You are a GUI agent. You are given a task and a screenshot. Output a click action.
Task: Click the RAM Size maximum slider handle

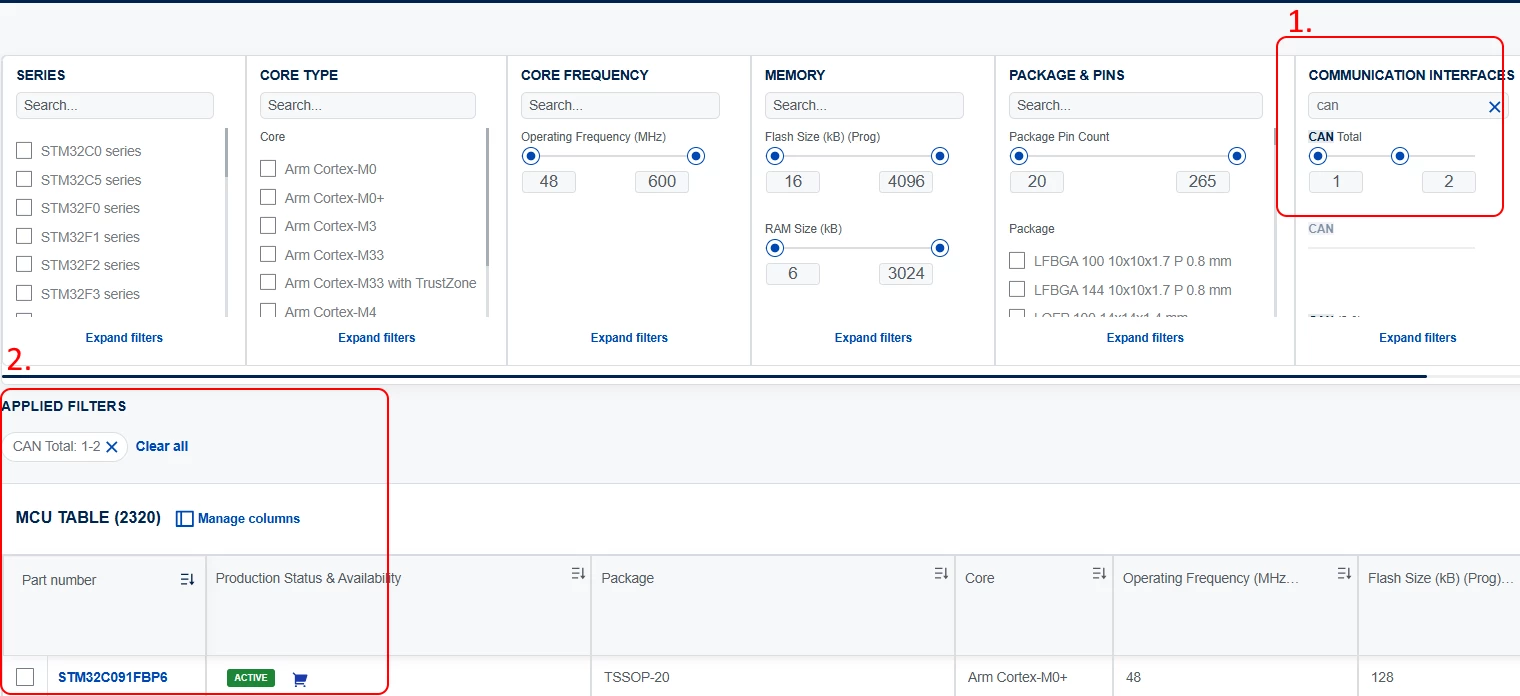(940, 248)
